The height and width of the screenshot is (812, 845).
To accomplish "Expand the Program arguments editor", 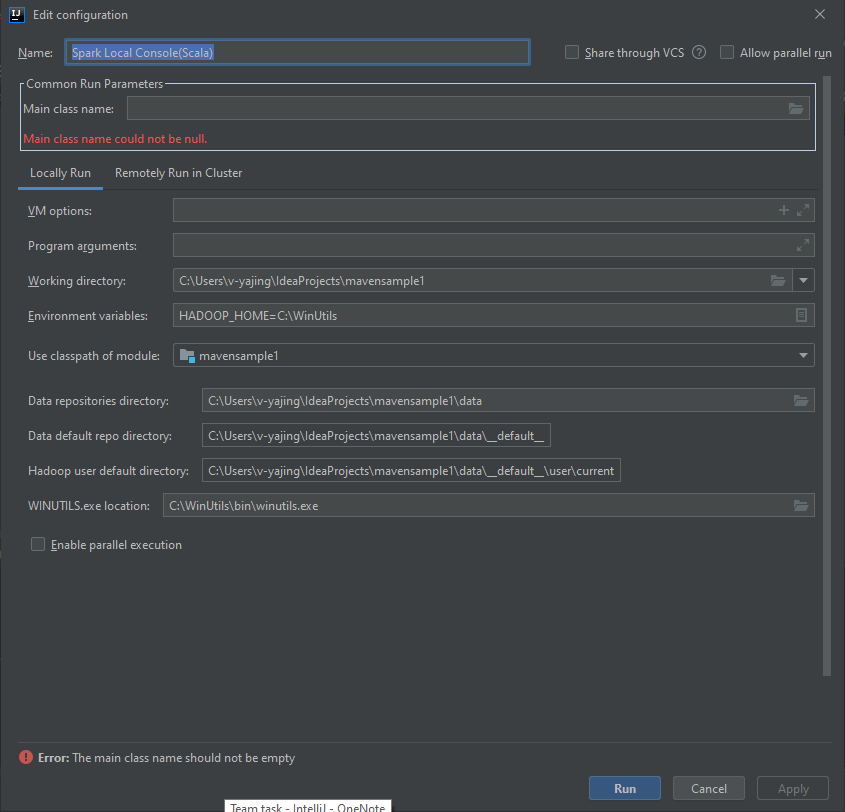I will tap(802, 245).
